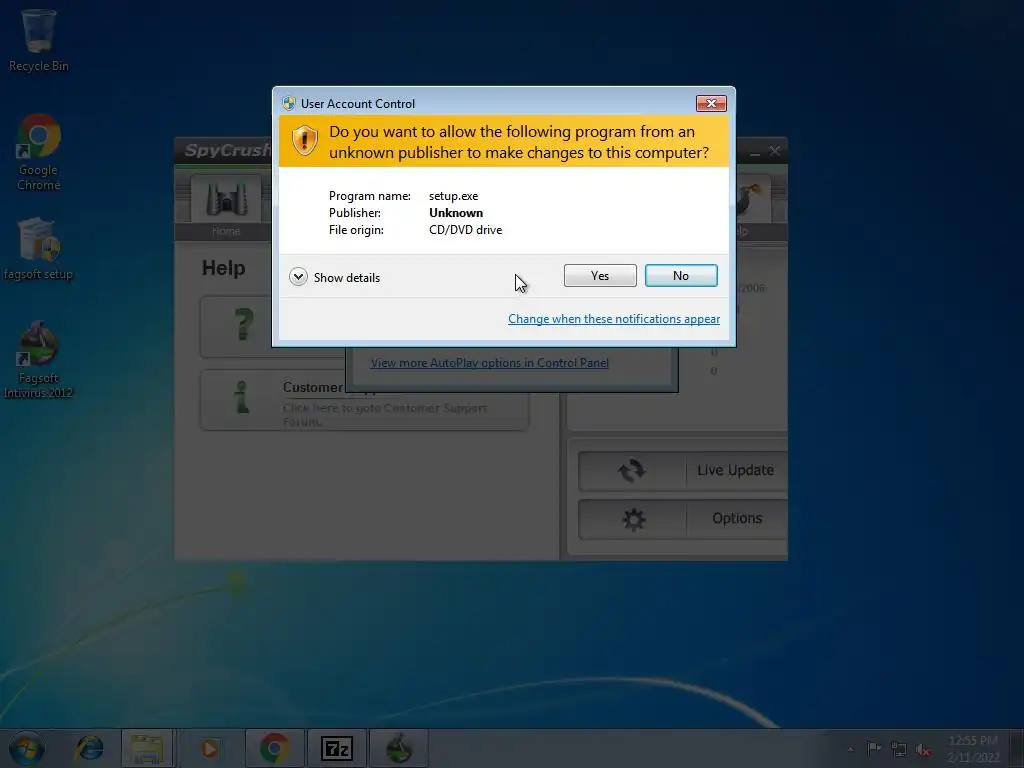Open the Home tab in SpyCrush window
Viewport: 1024px width, 768px height.
(226, 208)
